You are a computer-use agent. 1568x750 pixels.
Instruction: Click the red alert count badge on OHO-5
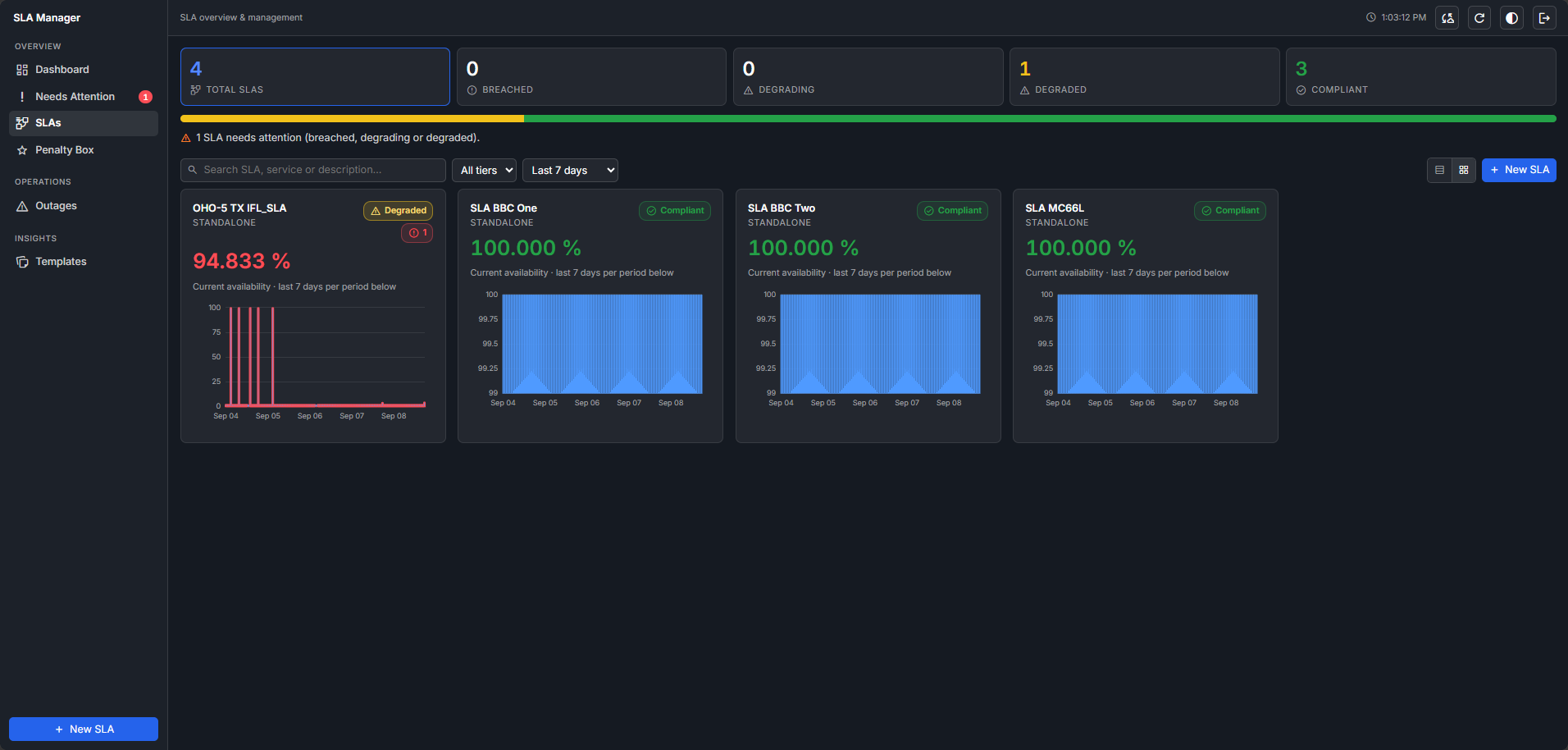[417, 233]
